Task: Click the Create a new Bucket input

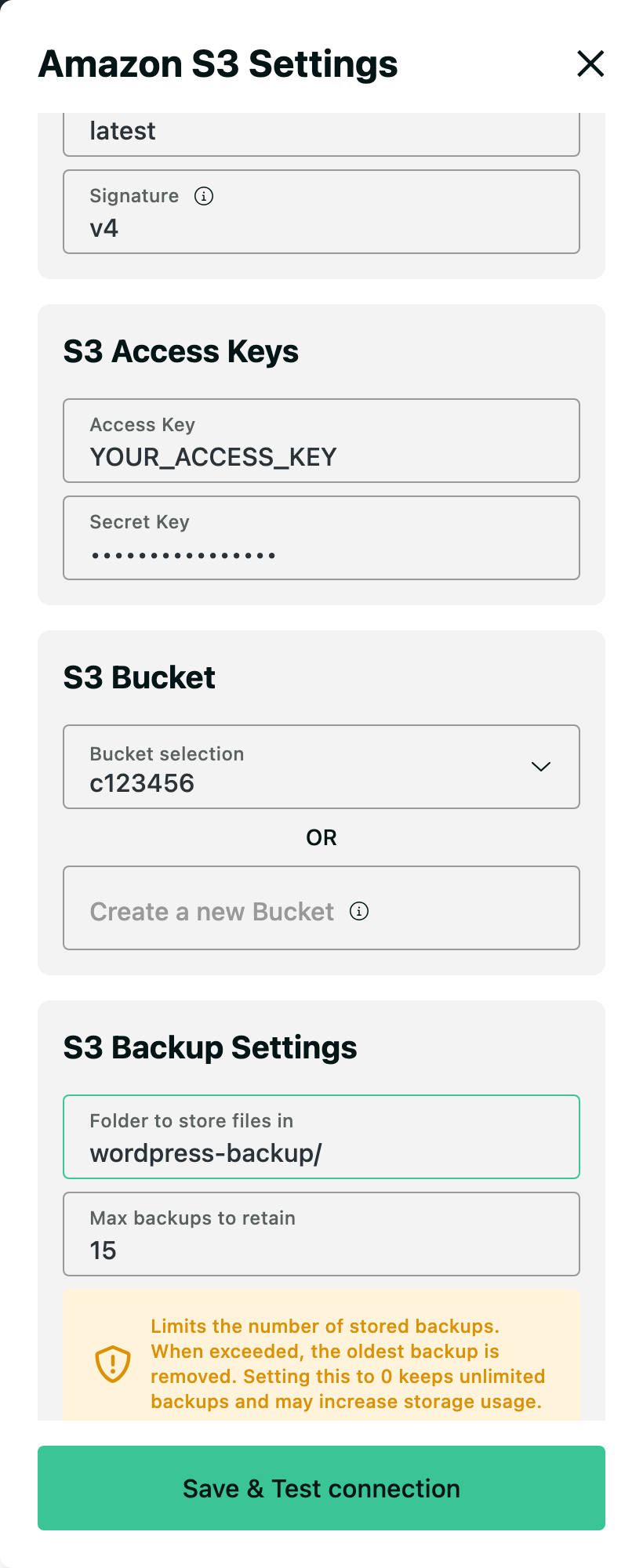Action: click(321, 908)
